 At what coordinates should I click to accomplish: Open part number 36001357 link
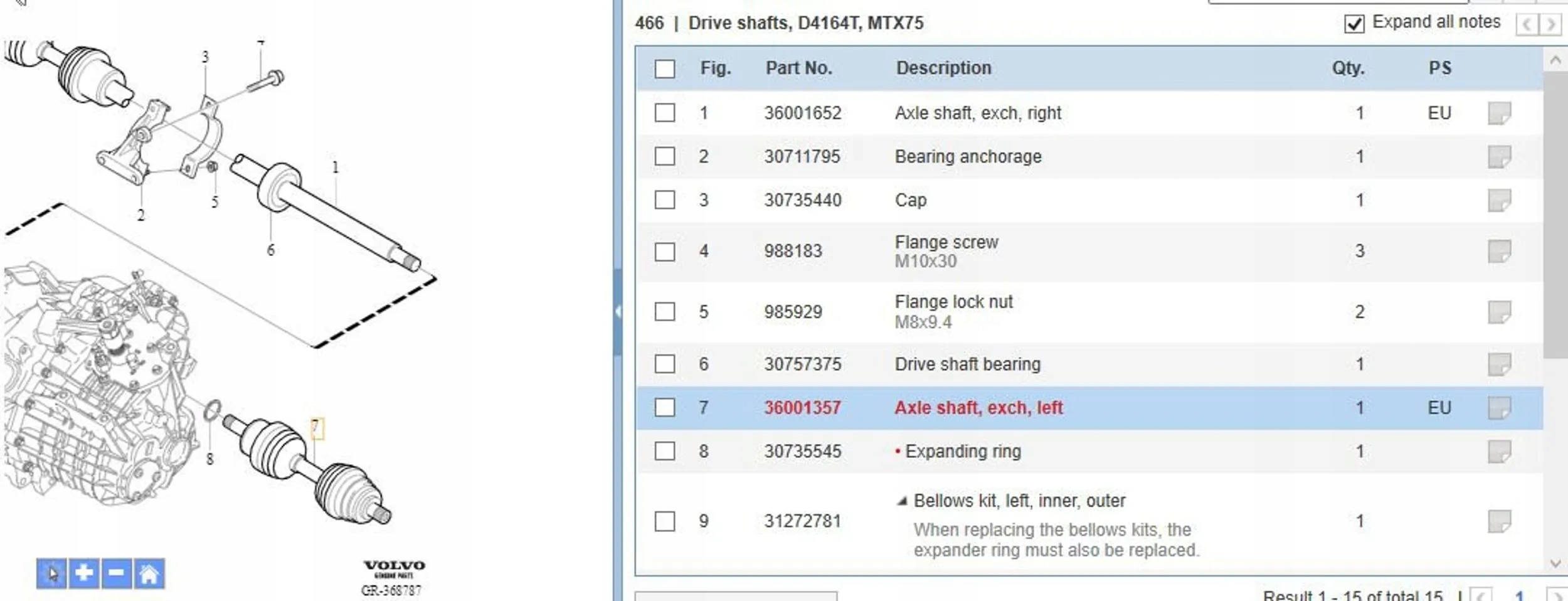coord(802,408)
